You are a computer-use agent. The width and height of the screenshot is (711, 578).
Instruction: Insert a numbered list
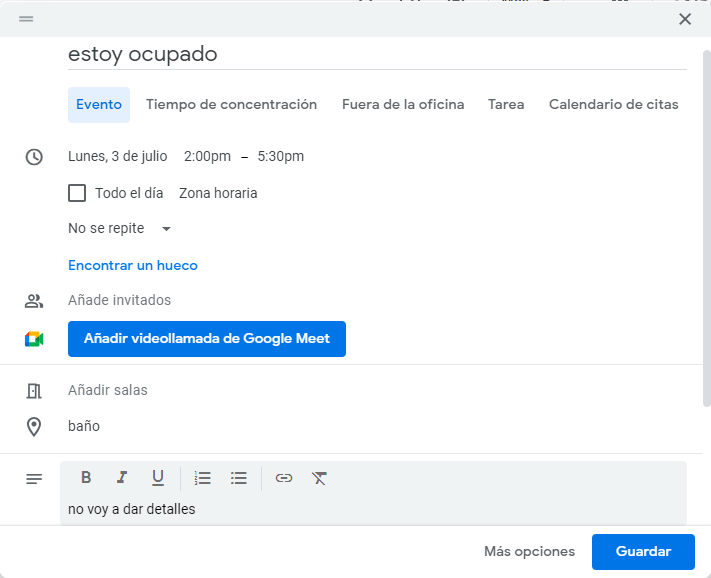[x=203, y=478]
